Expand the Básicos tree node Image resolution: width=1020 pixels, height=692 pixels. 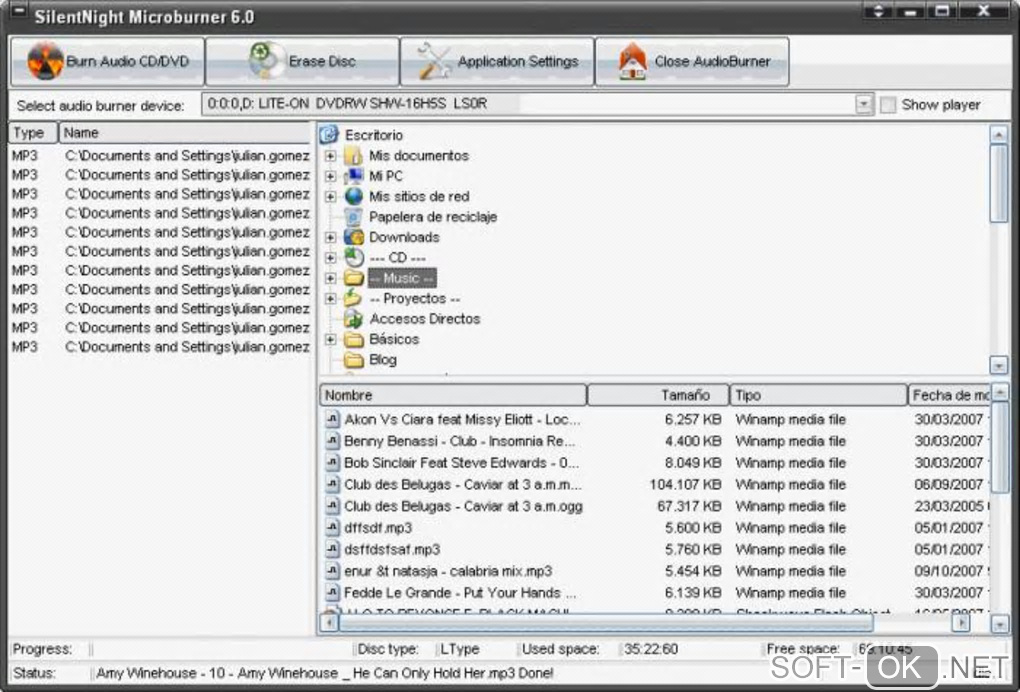click(x=330, y=339)
